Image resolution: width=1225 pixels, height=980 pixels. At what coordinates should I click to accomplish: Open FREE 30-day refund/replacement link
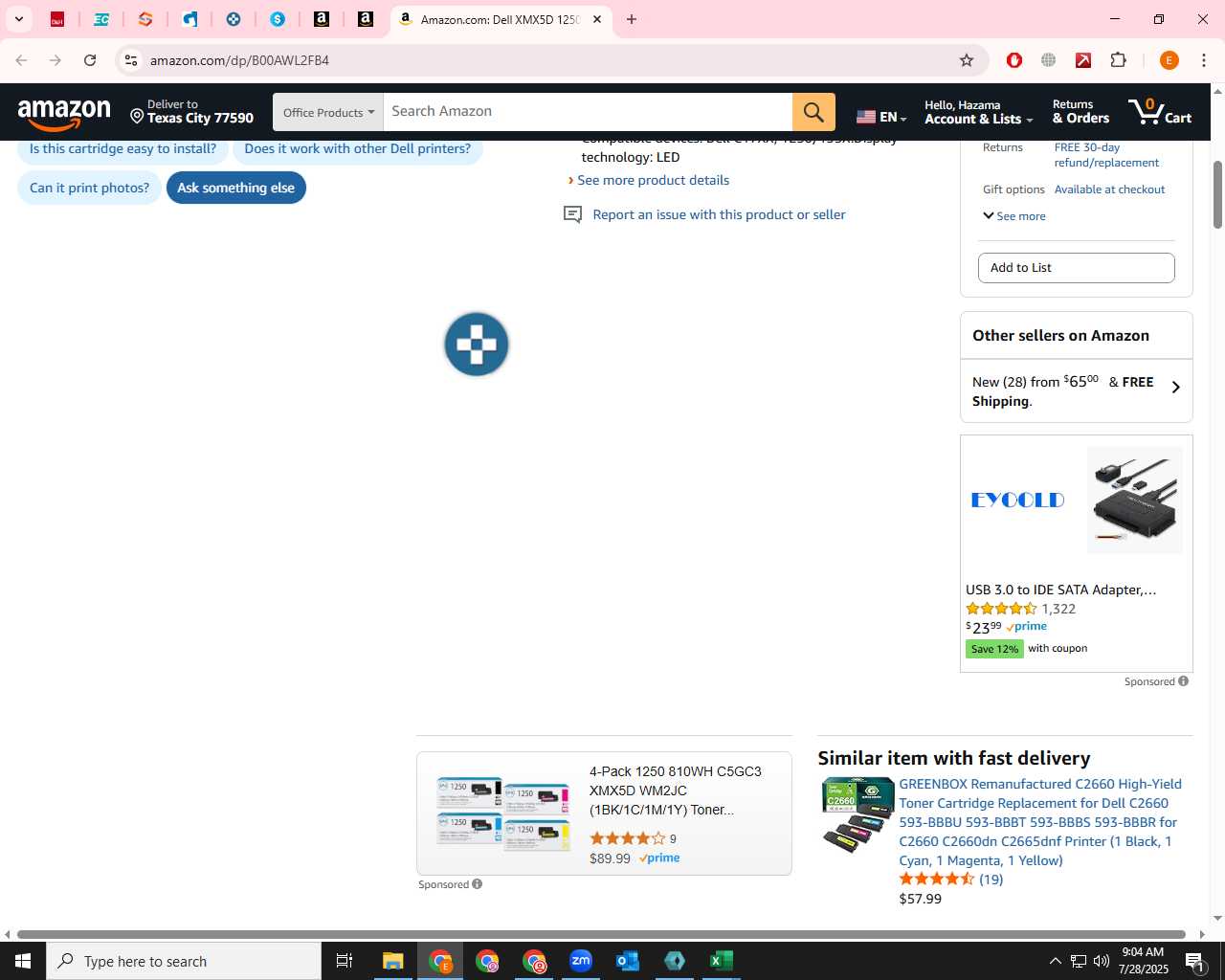point(1106,155)
